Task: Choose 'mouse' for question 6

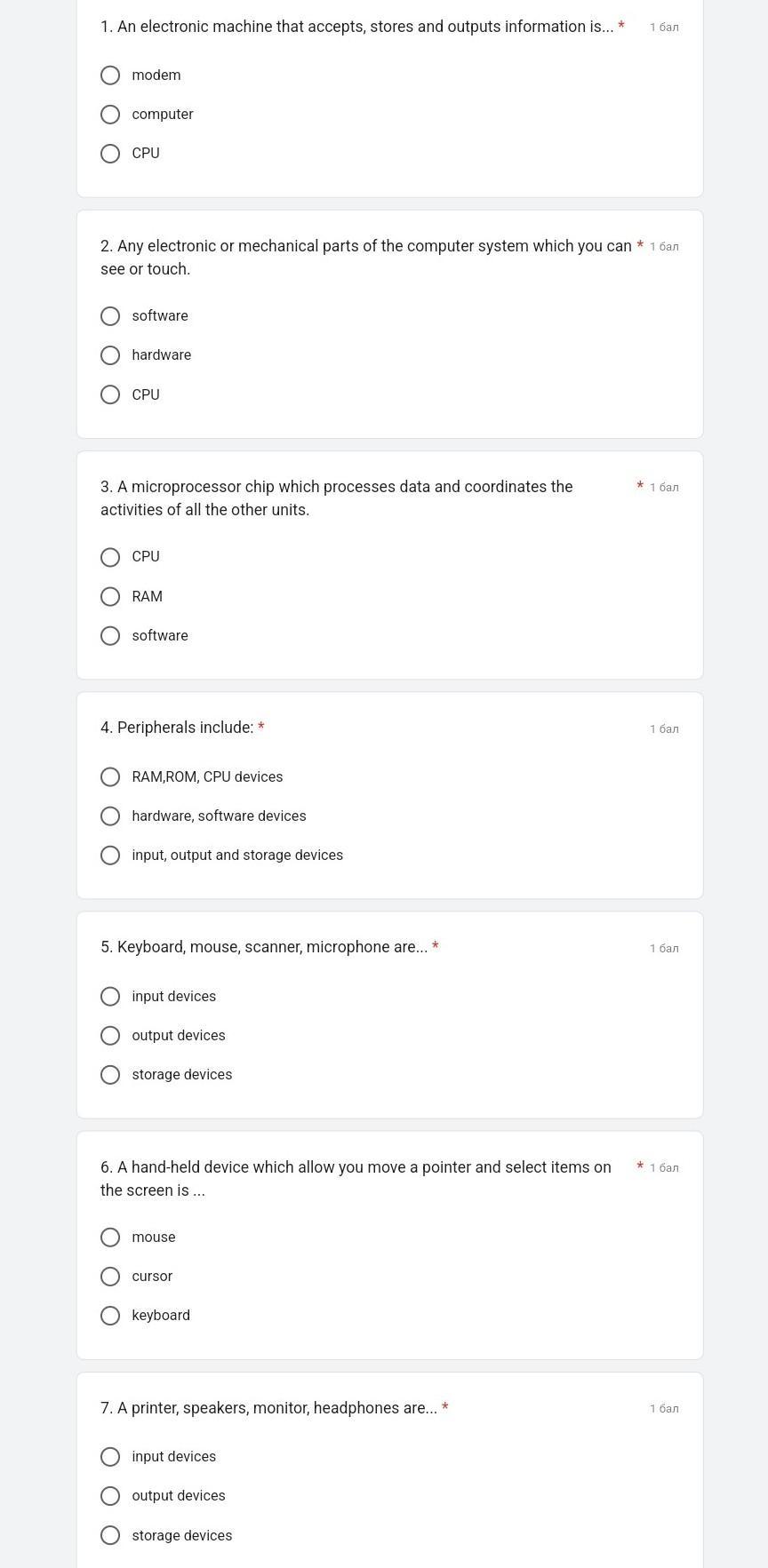Action: point(110,1238)
